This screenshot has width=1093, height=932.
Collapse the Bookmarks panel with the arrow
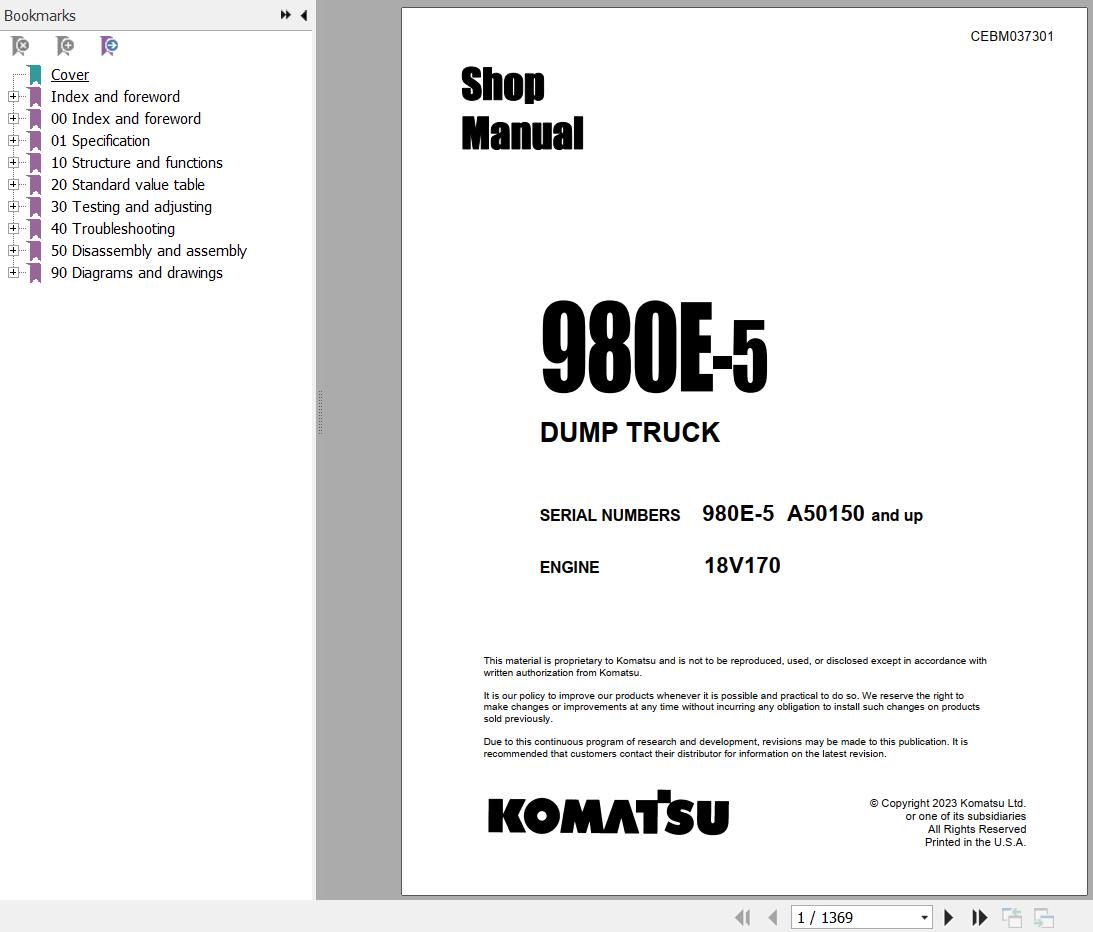point(304,15)
